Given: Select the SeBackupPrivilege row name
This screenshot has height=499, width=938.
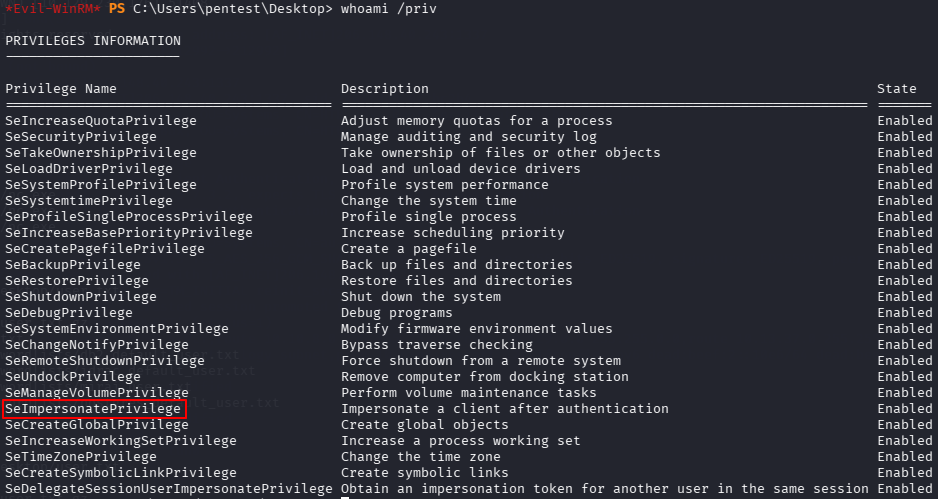Looking at the screenshot, I should (73, 264).
